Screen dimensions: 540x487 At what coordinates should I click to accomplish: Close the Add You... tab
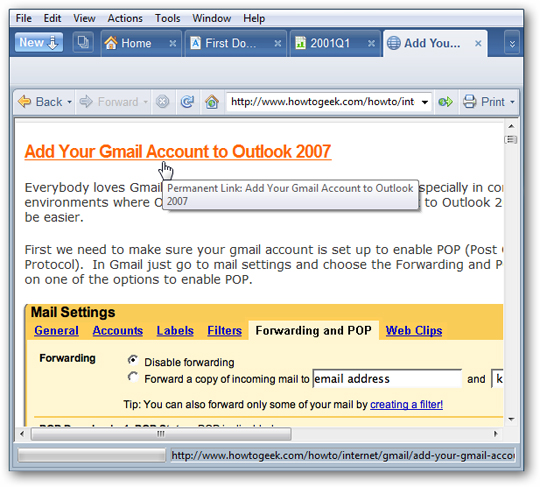[478, 43]
